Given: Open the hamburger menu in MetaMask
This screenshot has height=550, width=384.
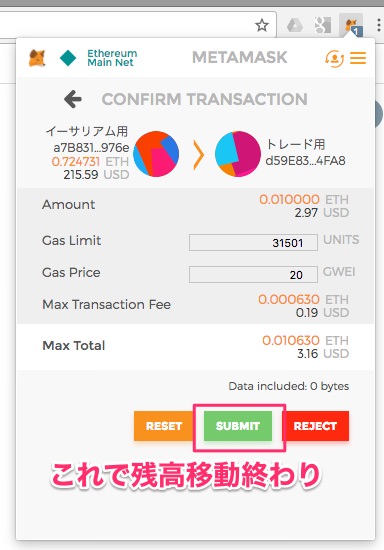Looking at the screenshot, I should click(x=358, y=58).
